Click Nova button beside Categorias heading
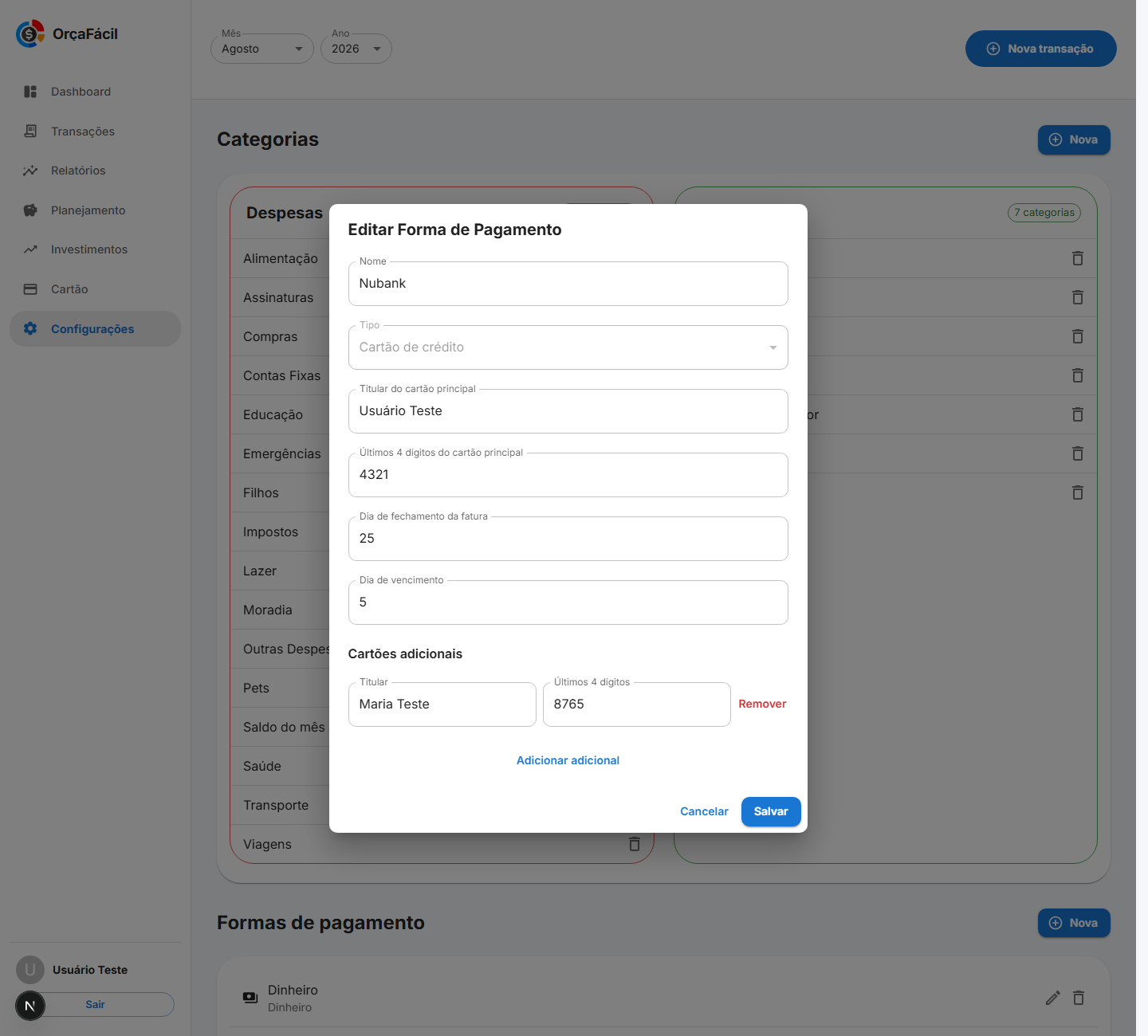This screenshot has width=1148, height=1036. click(x=1074, y=139)
